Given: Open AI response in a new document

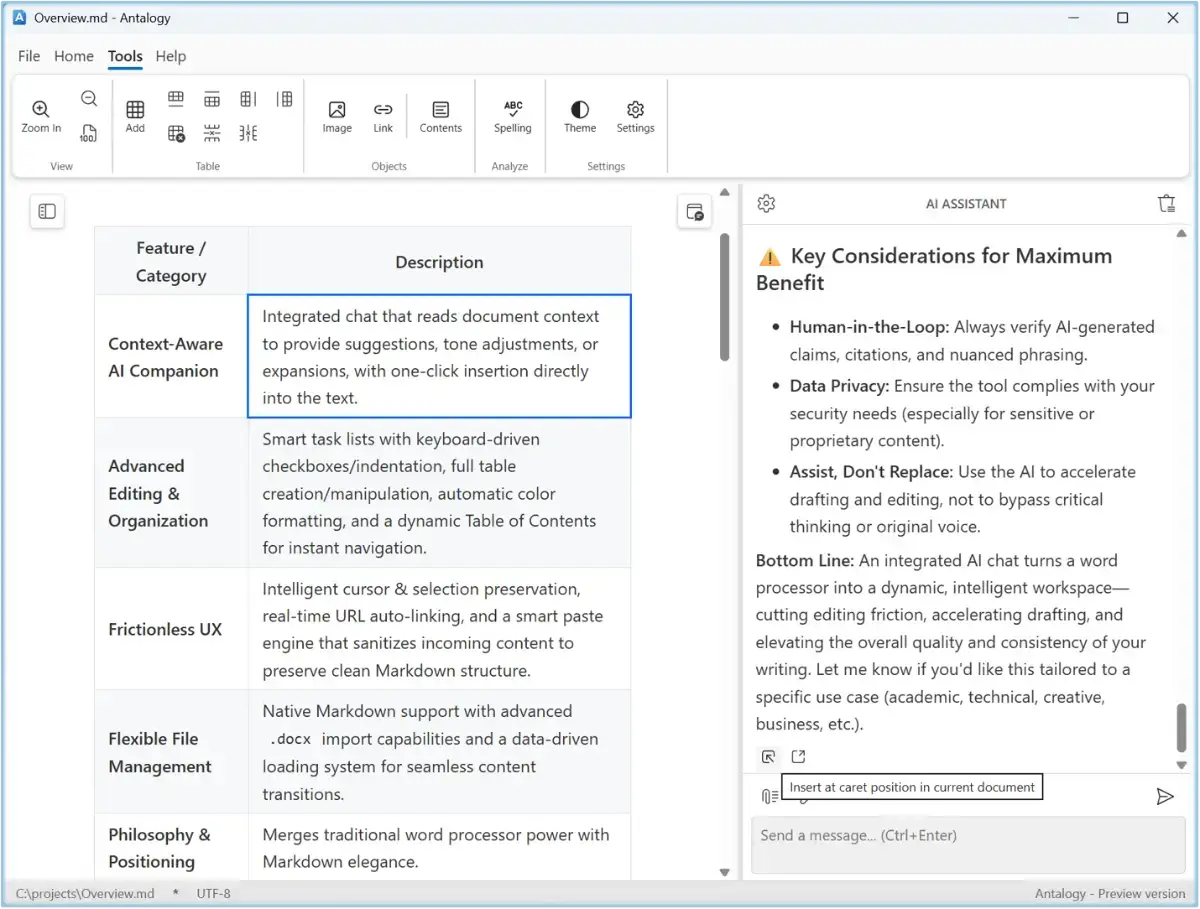Looking at the screenshot, I should (798, 757).
